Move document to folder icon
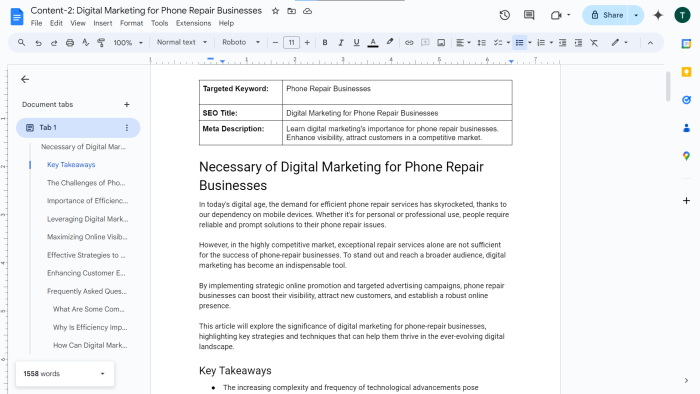Image resolution: width=700 pixels, height=394 pixels. pos(292,11)
